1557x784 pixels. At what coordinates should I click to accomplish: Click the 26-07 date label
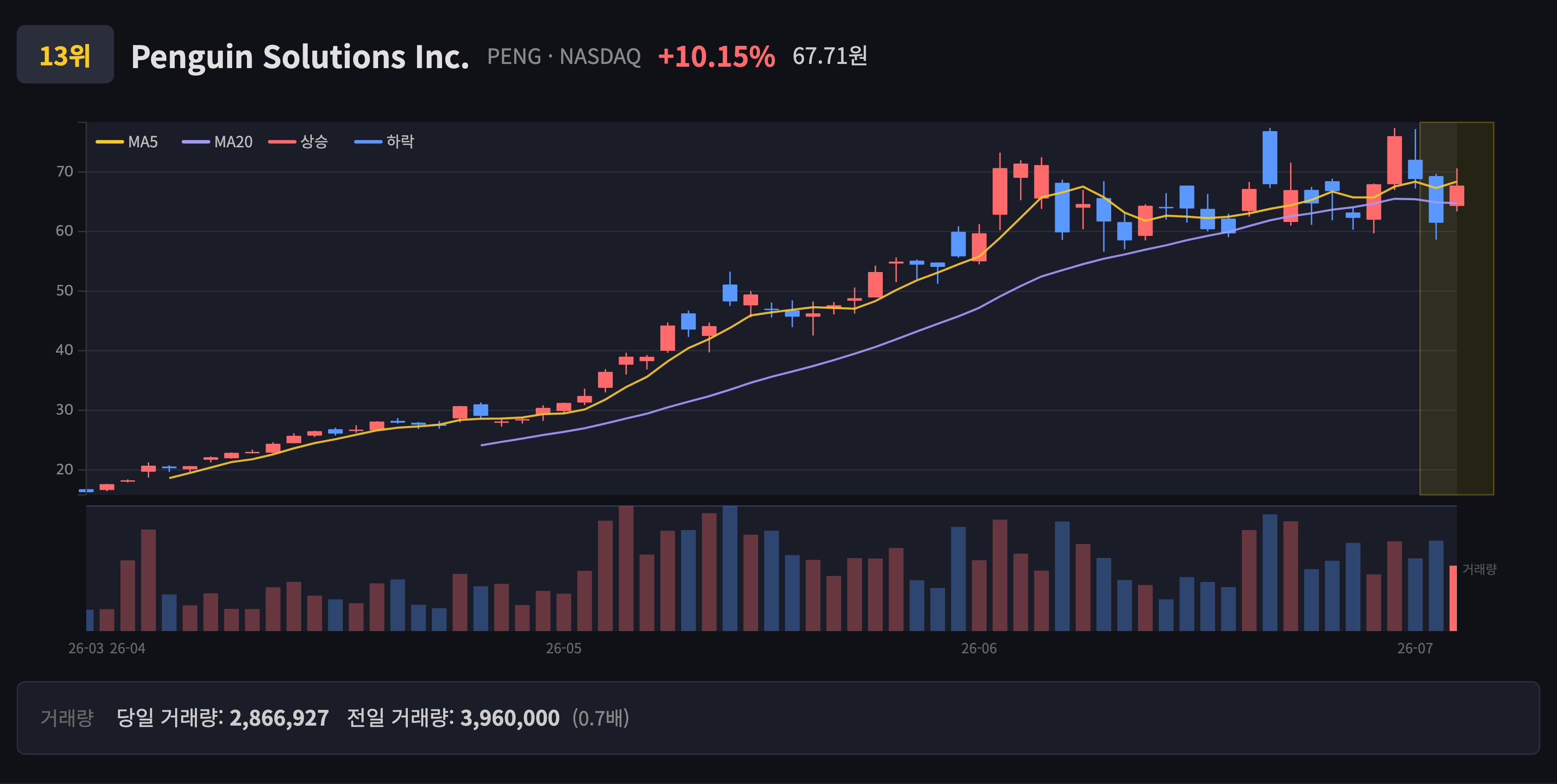pos(1415,649)
